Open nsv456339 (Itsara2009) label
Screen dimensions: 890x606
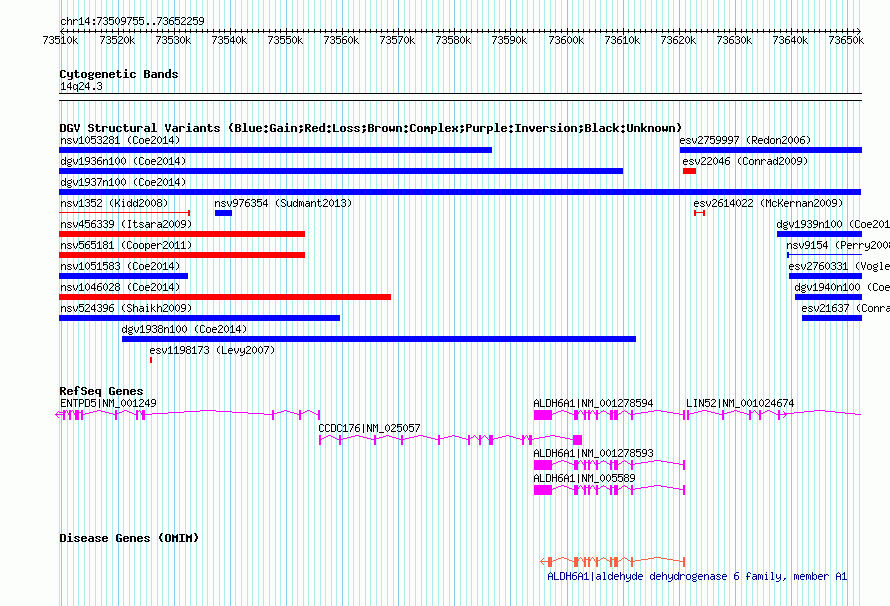[x=126, y=224]
